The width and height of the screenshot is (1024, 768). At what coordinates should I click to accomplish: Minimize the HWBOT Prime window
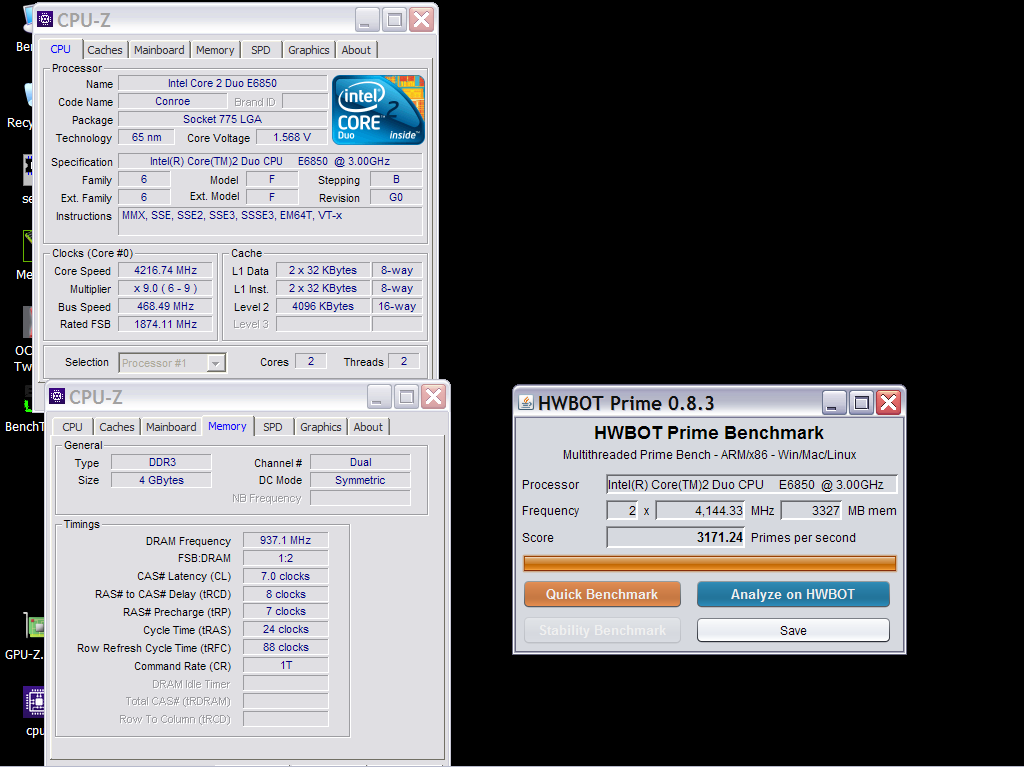click(834, 402)
